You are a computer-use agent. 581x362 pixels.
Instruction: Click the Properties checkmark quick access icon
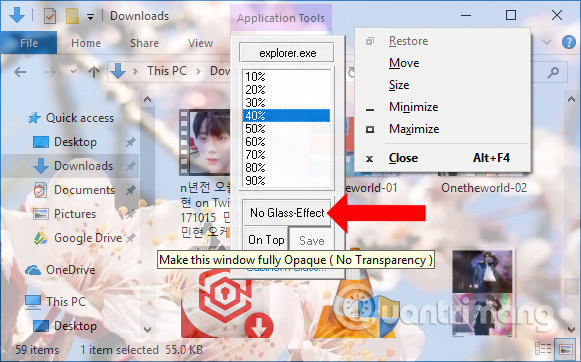50,16
